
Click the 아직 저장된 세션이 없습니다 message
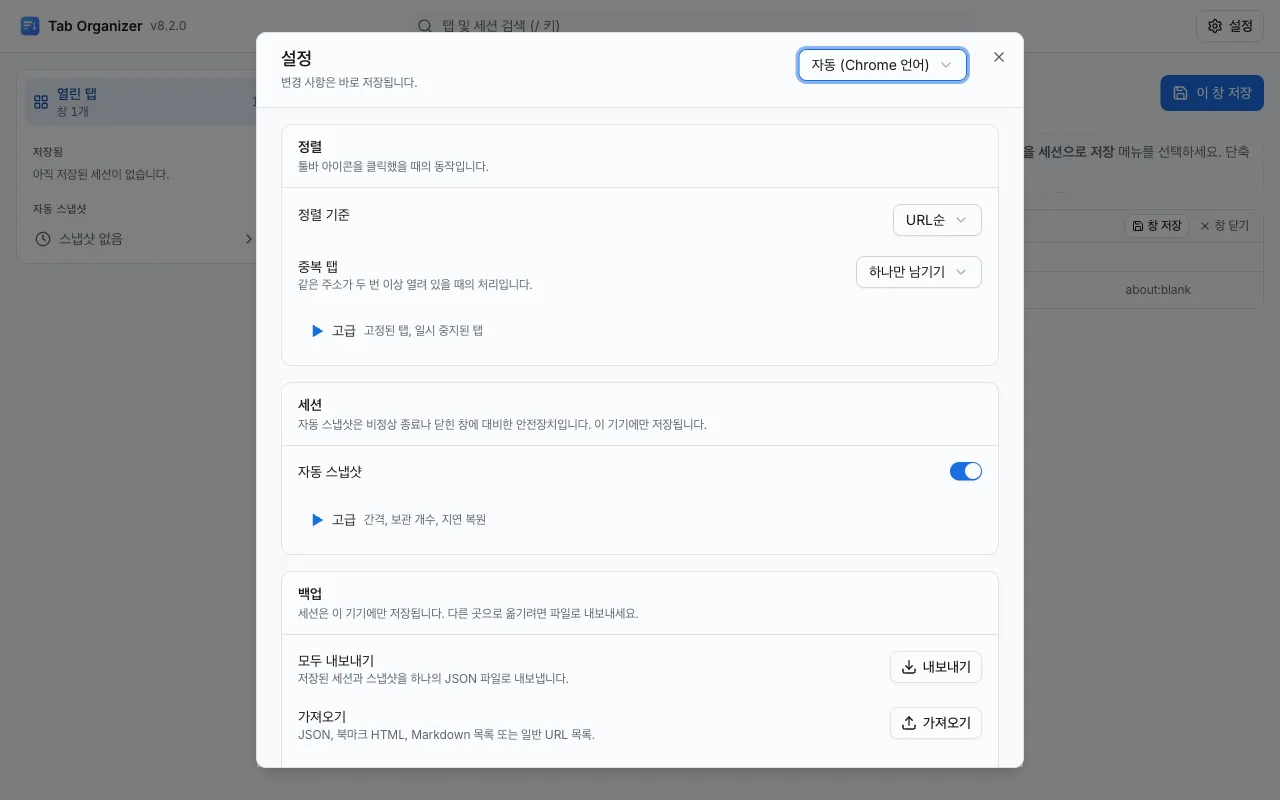[x=101, y=174]
